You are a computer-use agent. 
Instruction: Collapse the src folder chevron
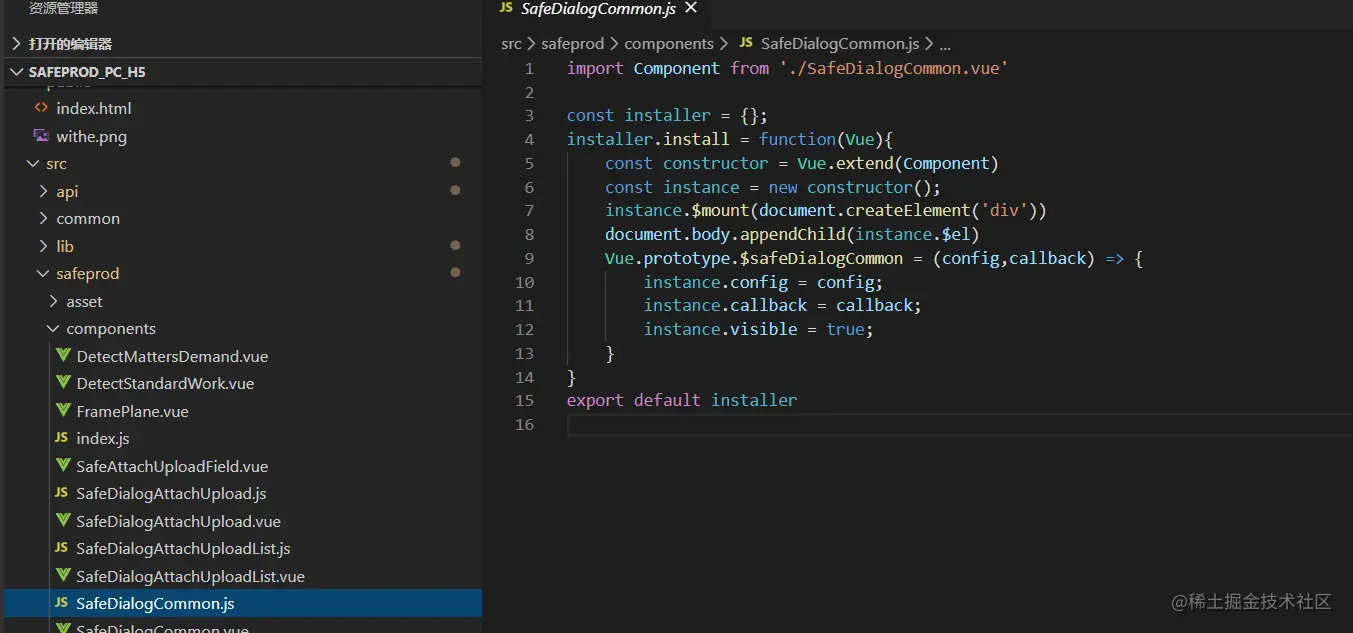coord(32,164)
